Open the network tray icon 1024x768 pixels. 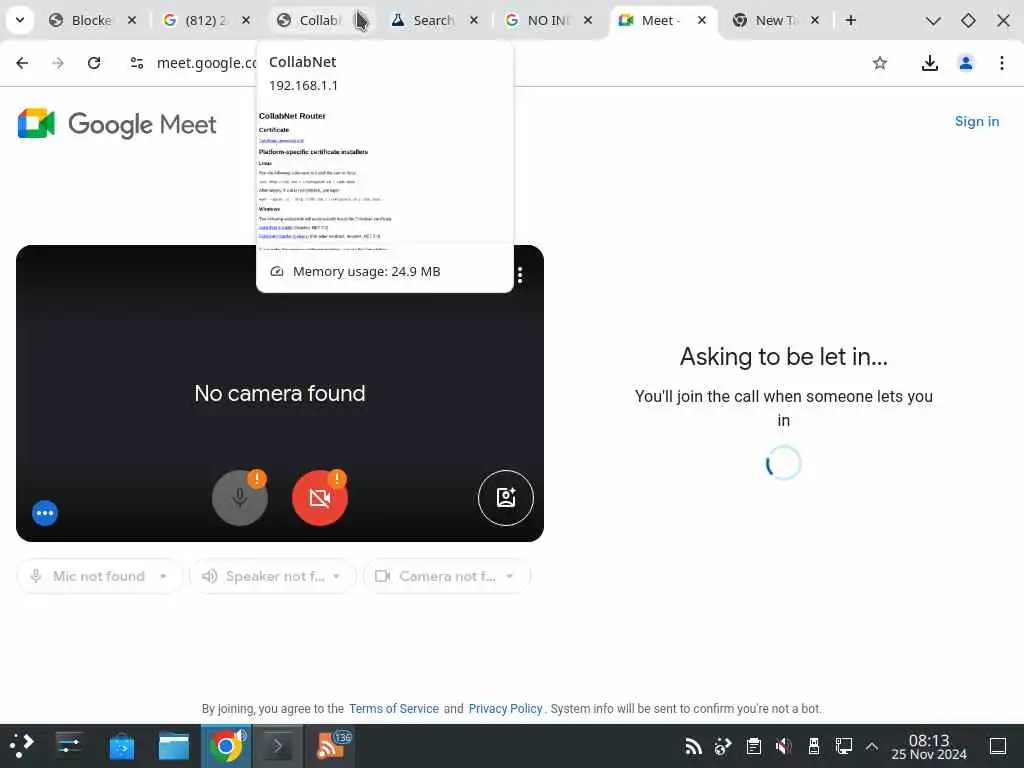click(x=843, y=746)
